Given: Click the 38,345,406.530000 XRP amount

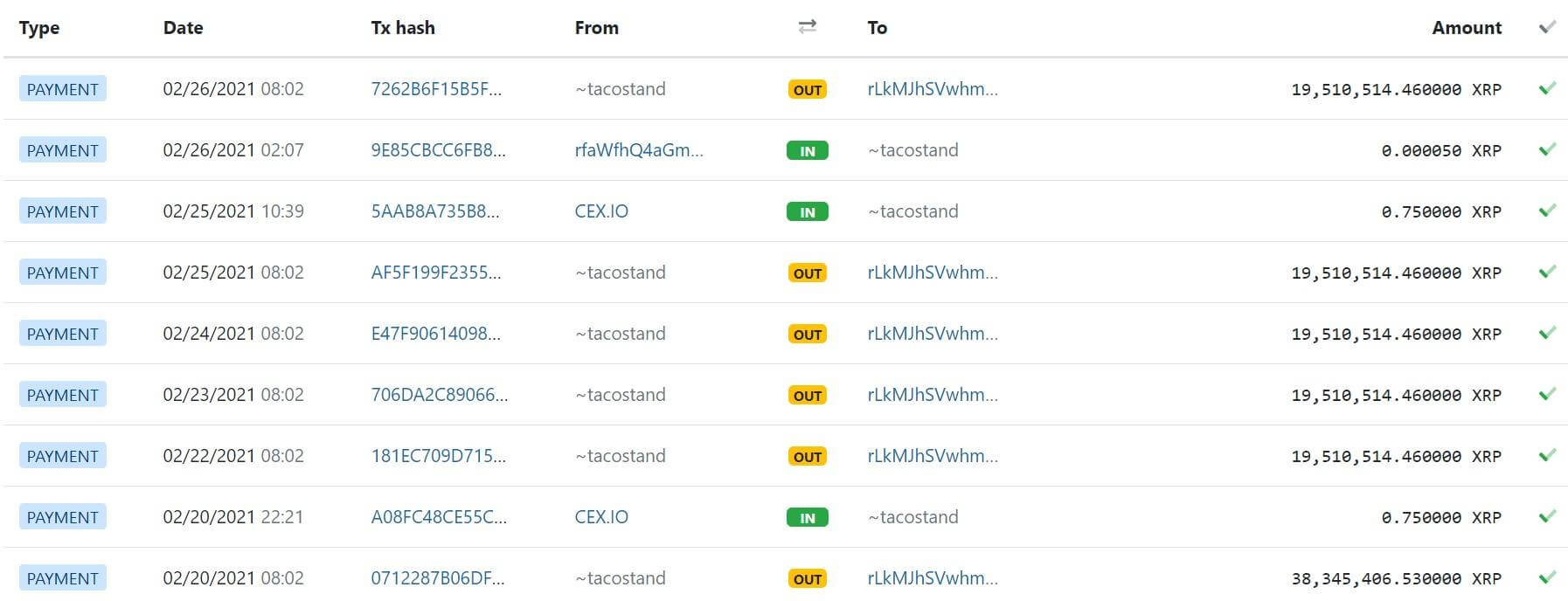Looking at the screenshot, I should 1397,578.
